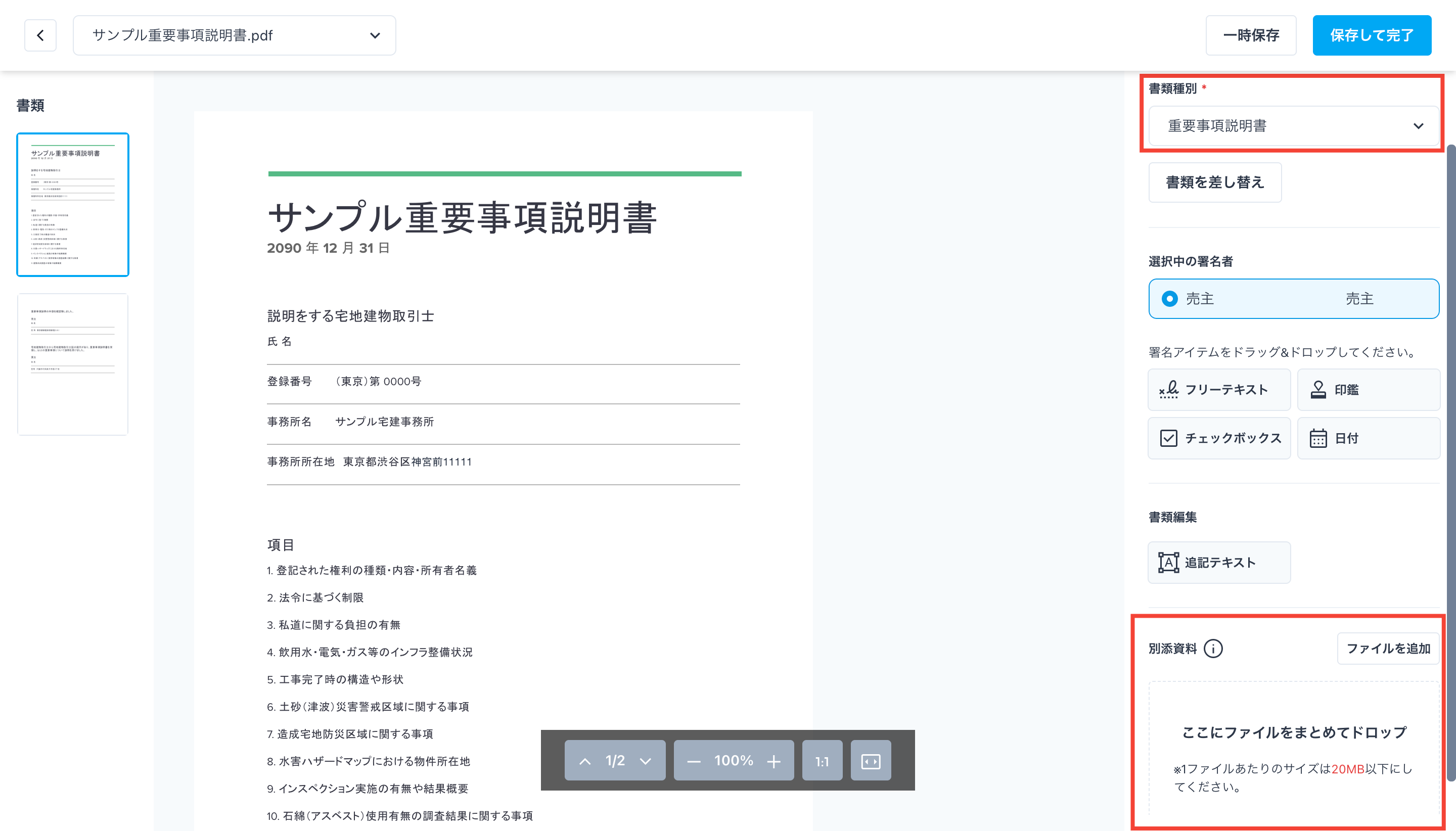Click the 事務所所在地 address line

pyautogui.click(x=369, y=461)
